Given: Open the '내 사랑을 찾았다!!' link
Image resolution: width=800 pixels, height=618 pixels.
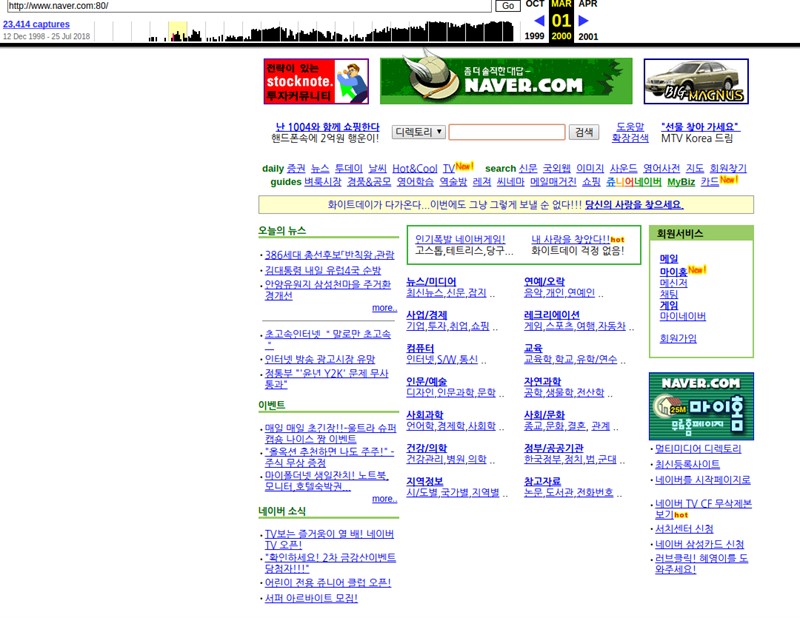Looking at the screenshot, I should pyautogui.click(x=571, y=239).
